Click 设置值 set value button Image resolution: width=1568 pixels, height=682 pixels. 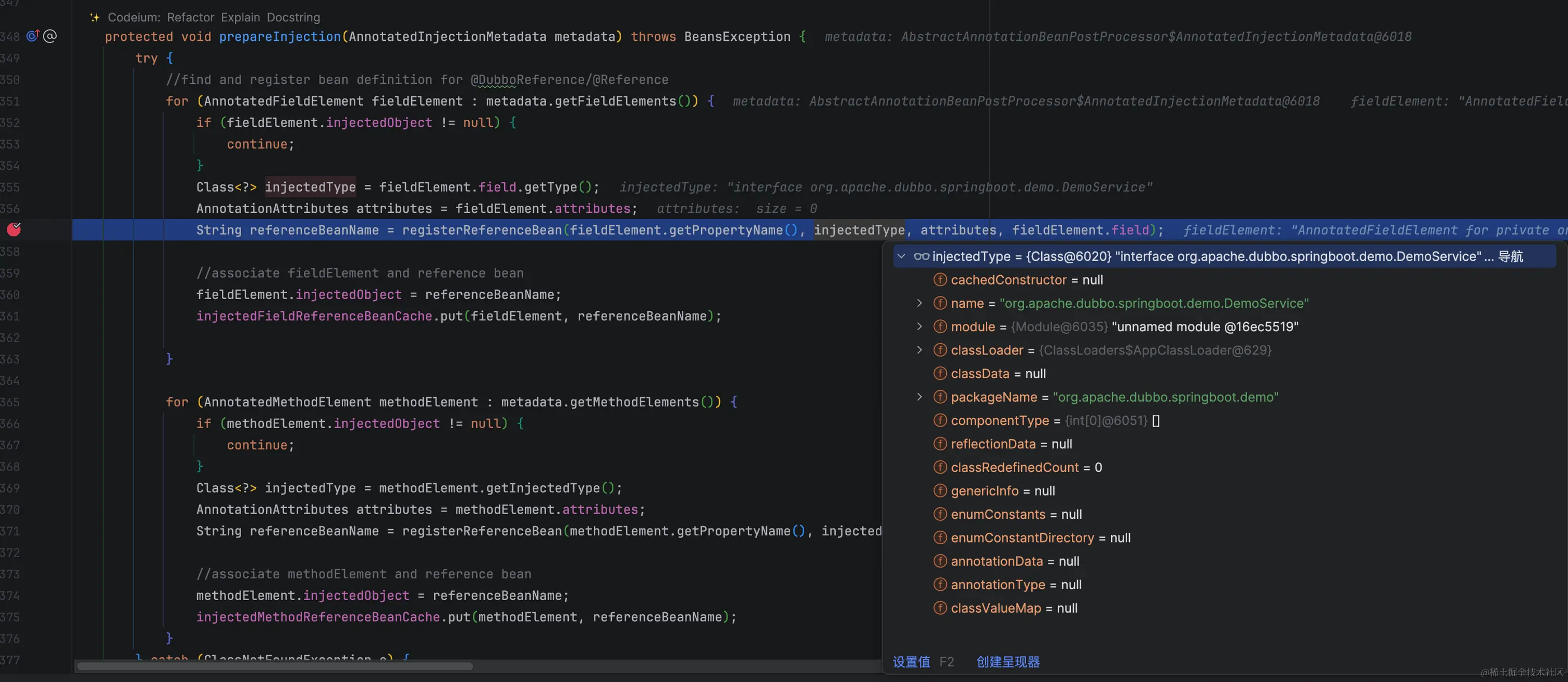point(911,661)
